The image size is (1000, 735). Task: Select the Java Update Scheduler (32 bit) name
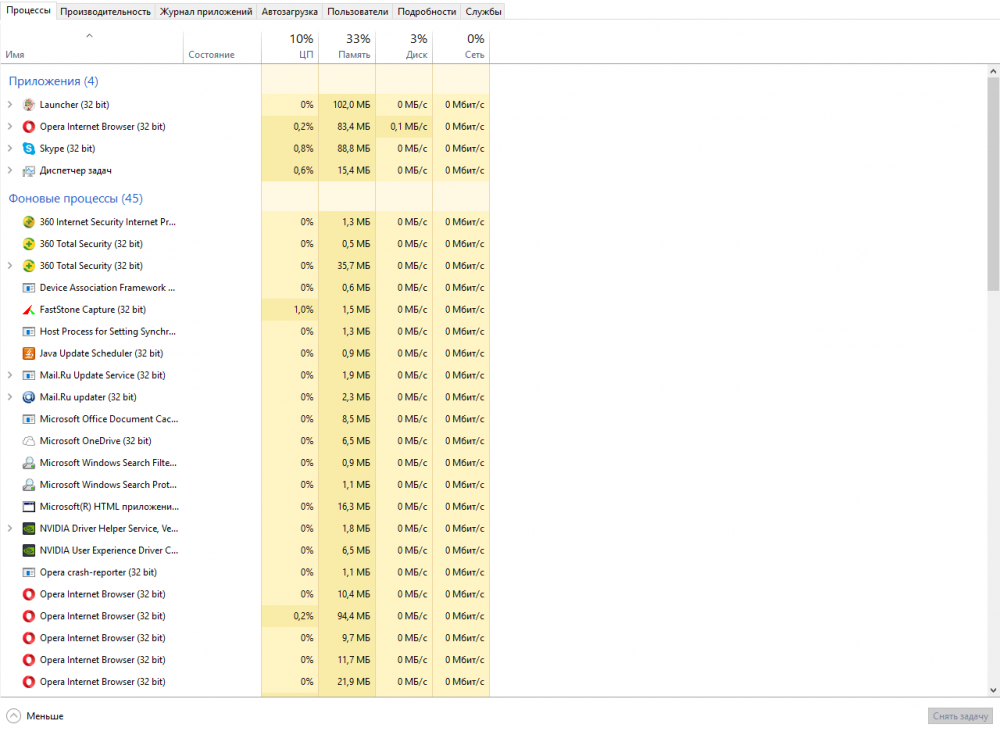point(101,353)
